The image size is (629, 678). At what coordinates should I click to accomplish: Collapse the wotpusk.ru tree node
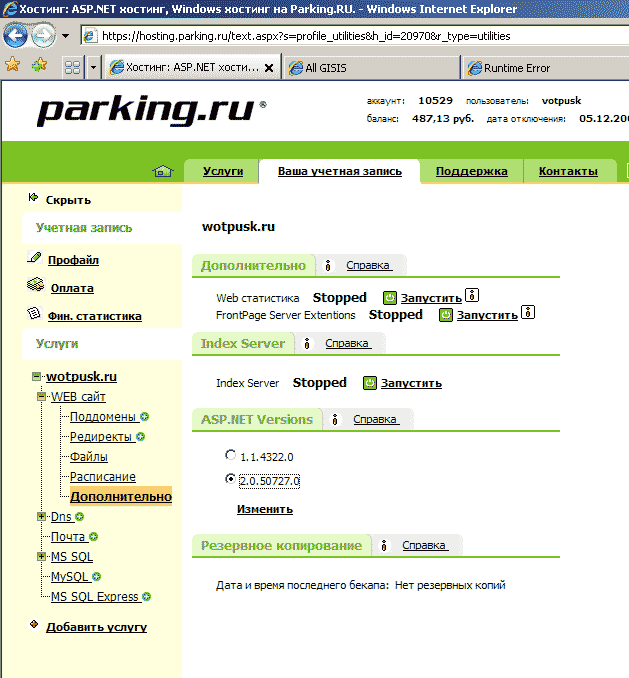(x=37, y=377)
